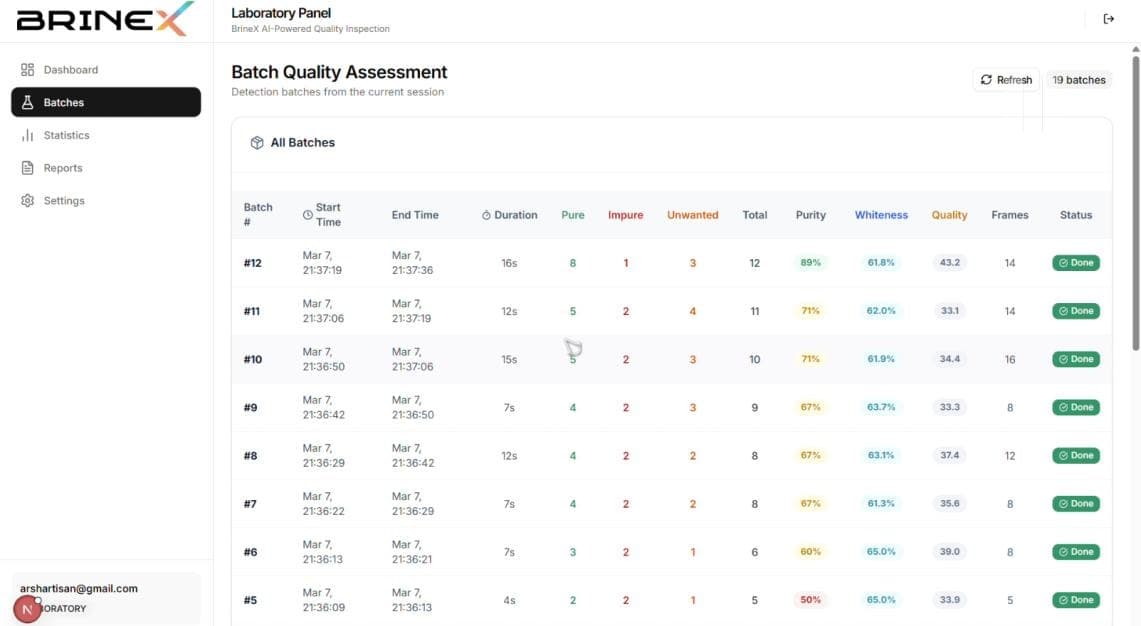This screenshot has width=1141, height=626.
Task: Click the red N user avatar
Action: pos(28,609)
